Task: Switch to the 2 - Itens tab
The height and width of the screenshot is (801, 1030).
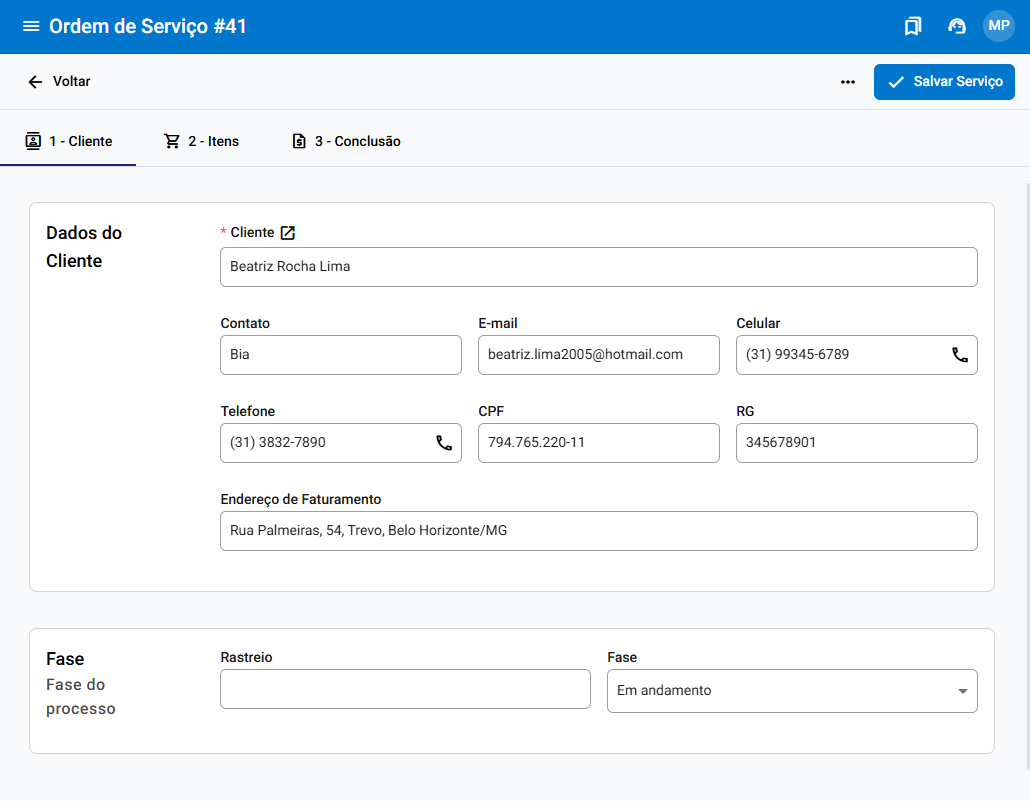Action: point(202,141)
